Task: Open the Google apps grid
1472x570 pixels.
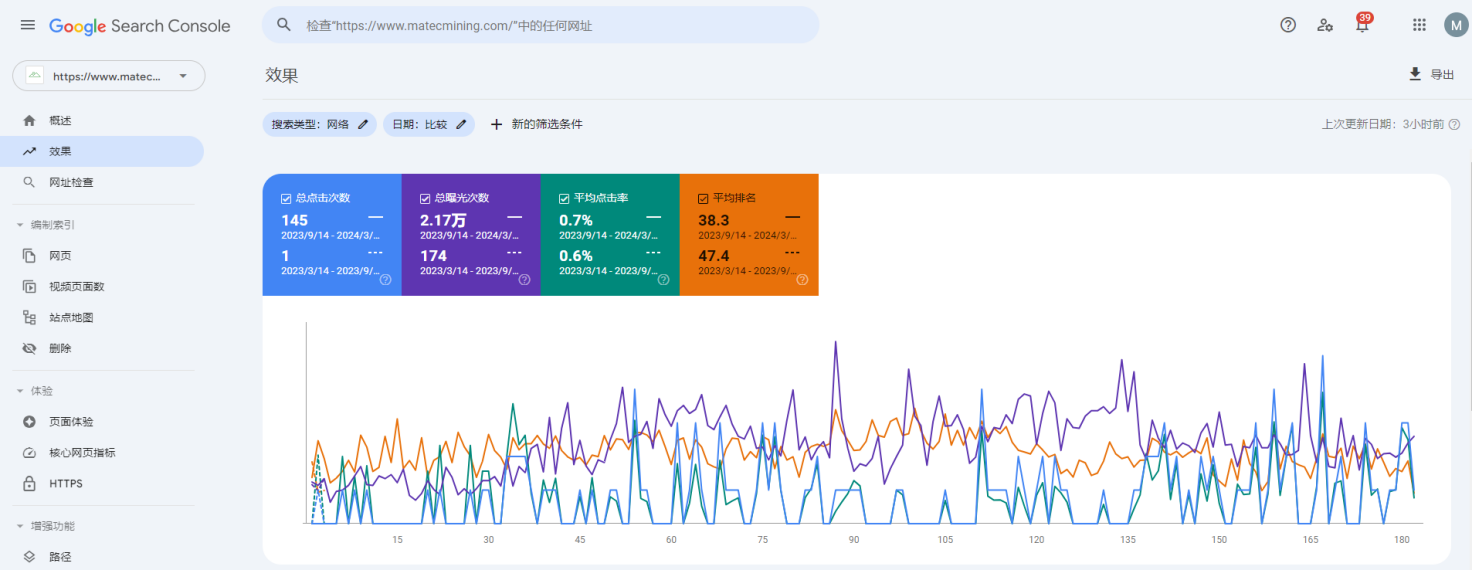Action: 1419,25
